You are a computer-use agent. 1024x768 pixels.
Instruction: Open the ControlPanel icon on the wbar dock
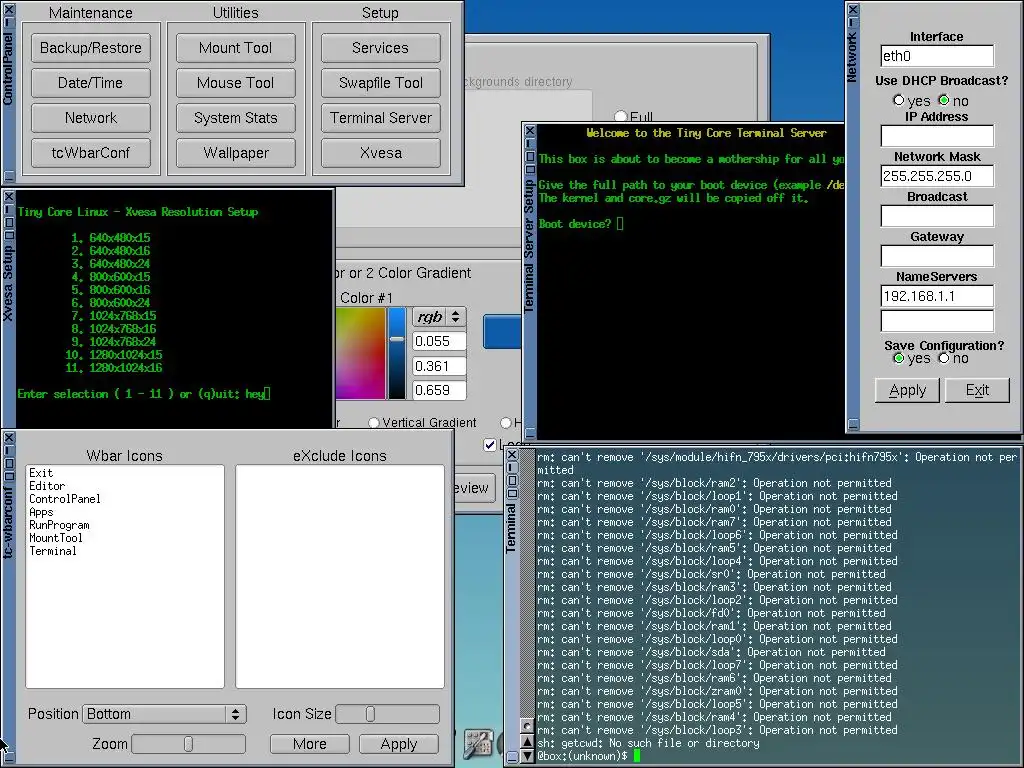coord(478,744)
